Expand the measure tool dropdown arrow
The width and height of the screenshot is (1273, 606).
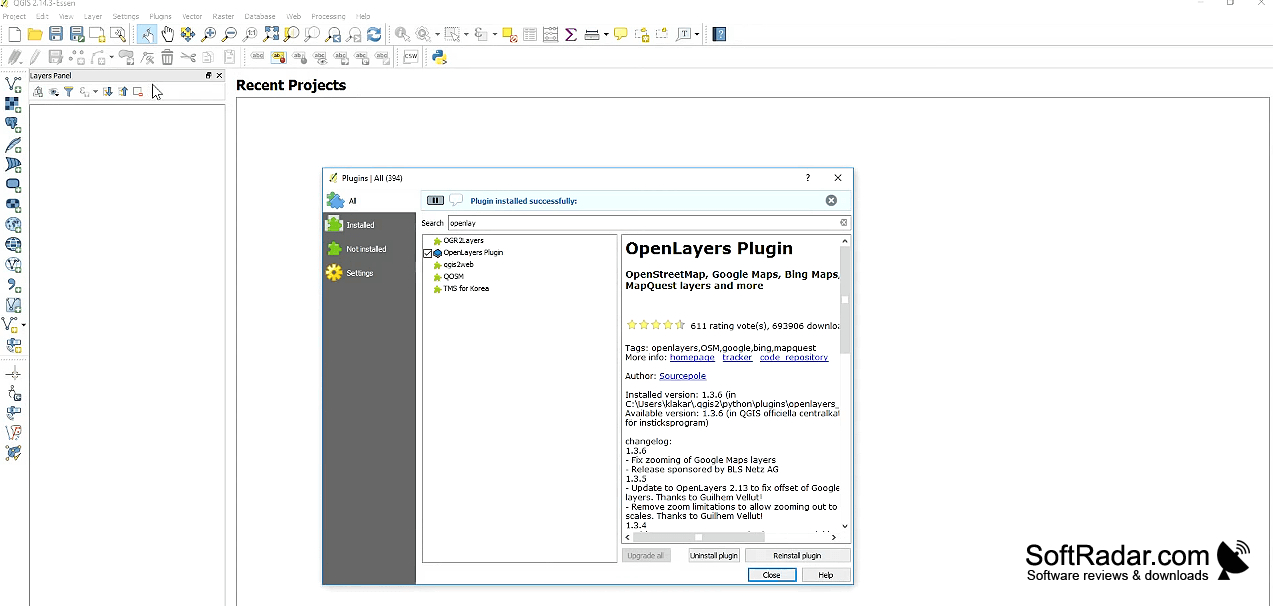[x=606, y=34]
